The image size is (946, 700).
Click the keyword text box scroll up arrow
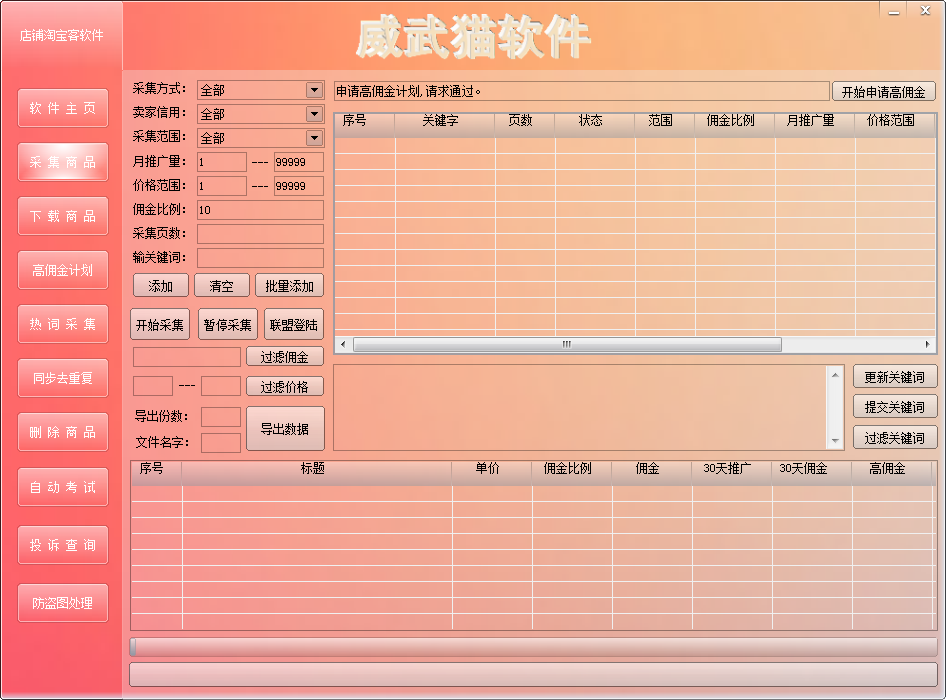point(835,375)
